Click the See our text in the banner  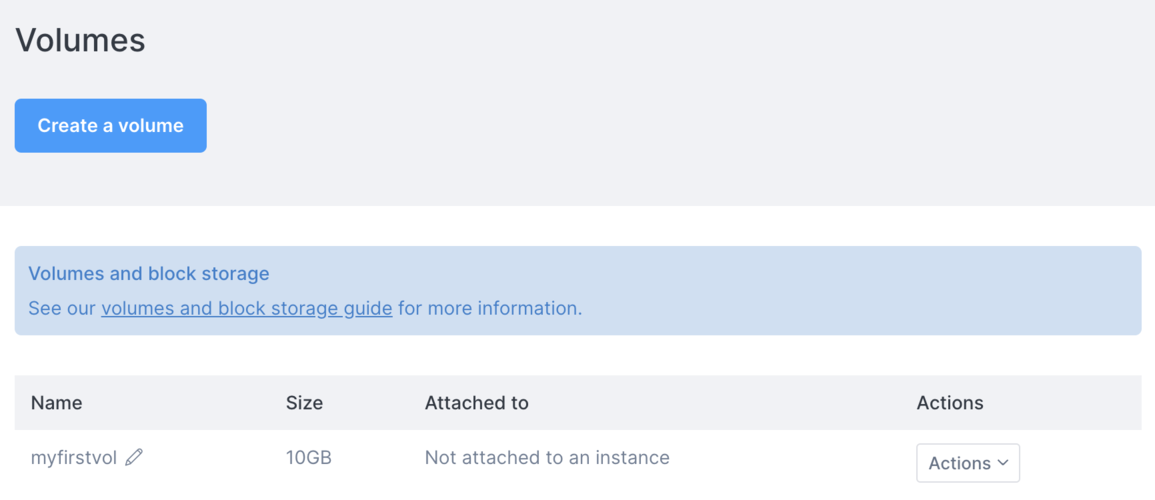(62, 308)
